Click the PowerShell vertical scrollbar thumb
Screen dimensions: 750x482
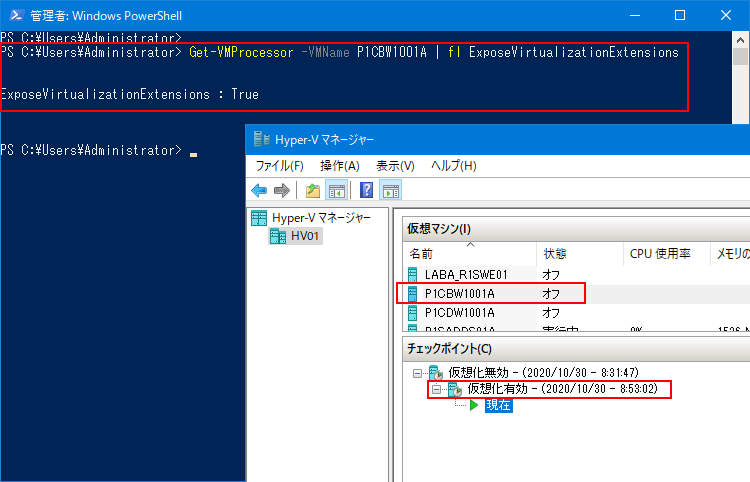coord(740,57)
